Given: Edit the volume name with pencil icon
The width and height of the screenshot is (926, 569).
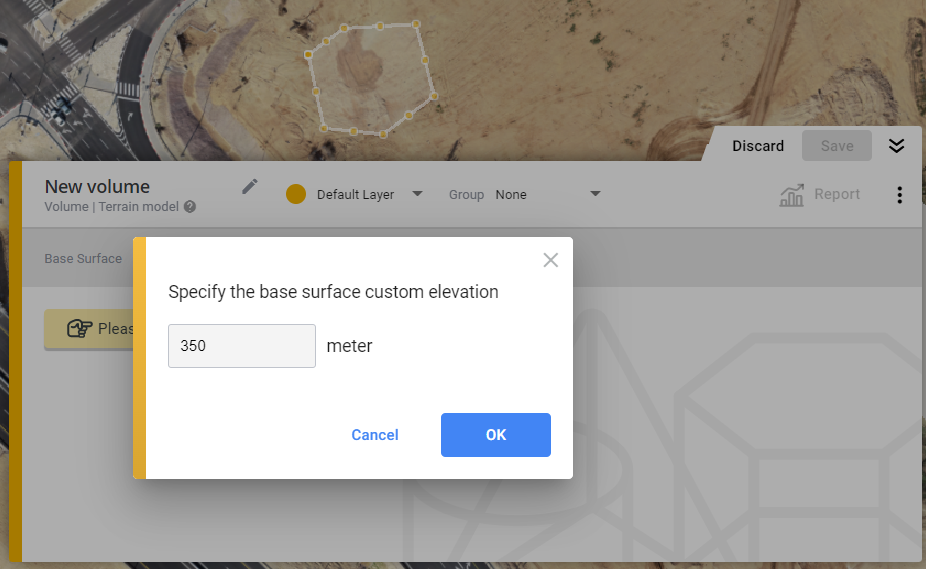Looking at the screenshot, I should (250, 187).
